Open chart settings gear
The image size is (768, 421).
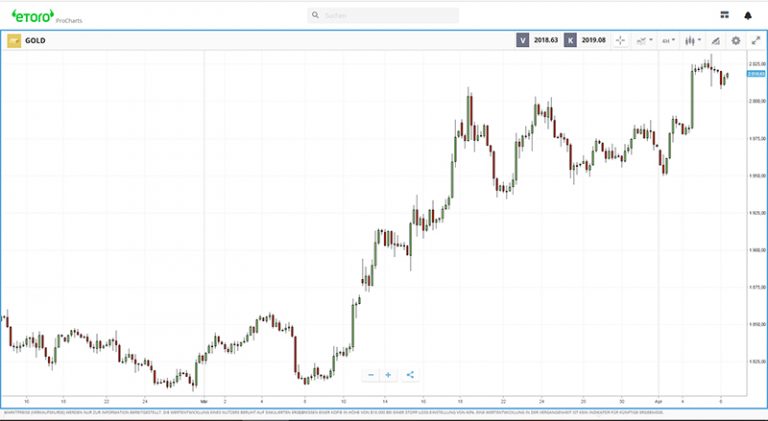[x=736, y=40]
